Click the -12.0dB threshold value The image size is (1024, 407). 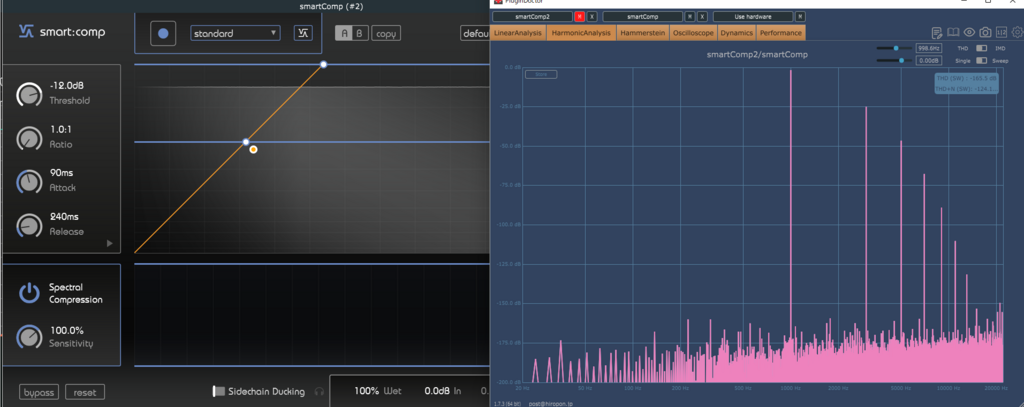pos(67,86)
